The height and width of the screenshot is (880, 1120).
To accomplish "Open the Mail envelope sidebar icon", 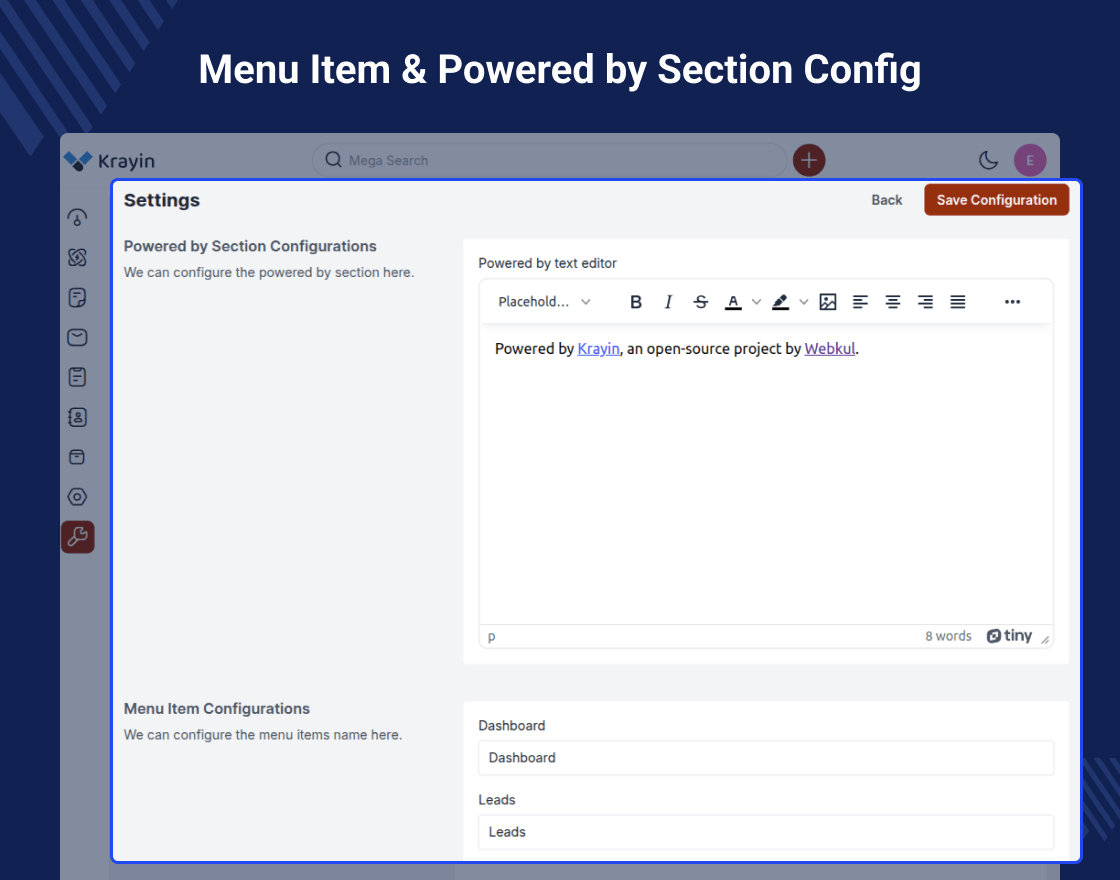I will tap(77, 338).
